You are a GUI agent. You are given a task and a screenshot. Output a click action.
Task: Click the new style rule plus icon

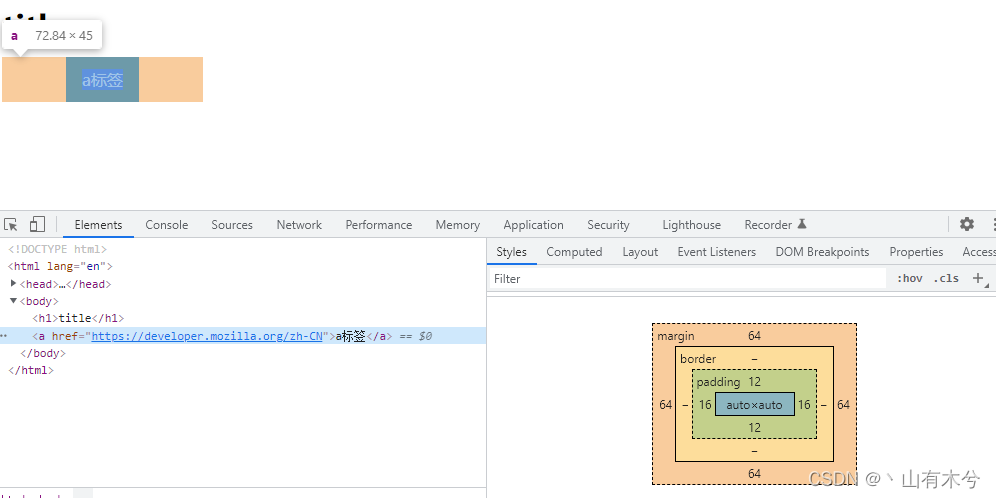[979, 278]
